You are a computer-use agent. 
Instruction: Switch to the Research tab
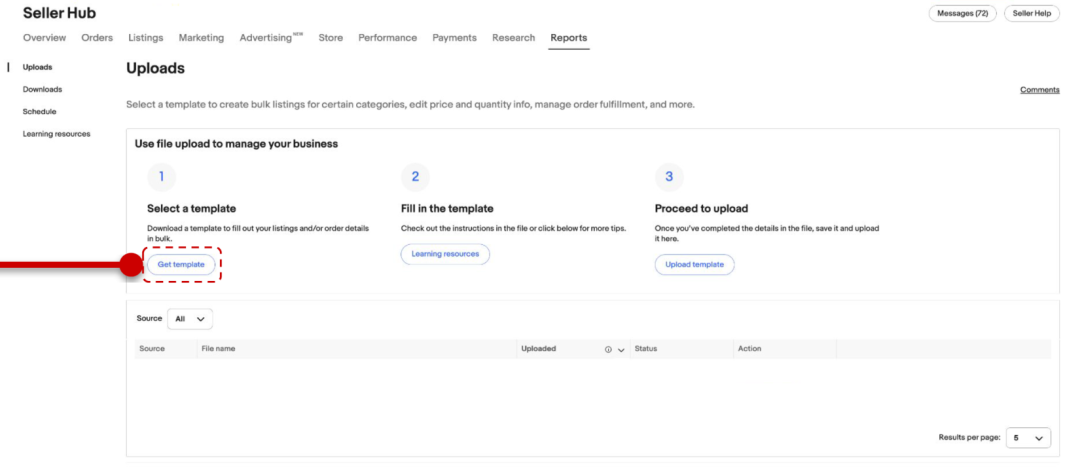[x=514, y=38]
